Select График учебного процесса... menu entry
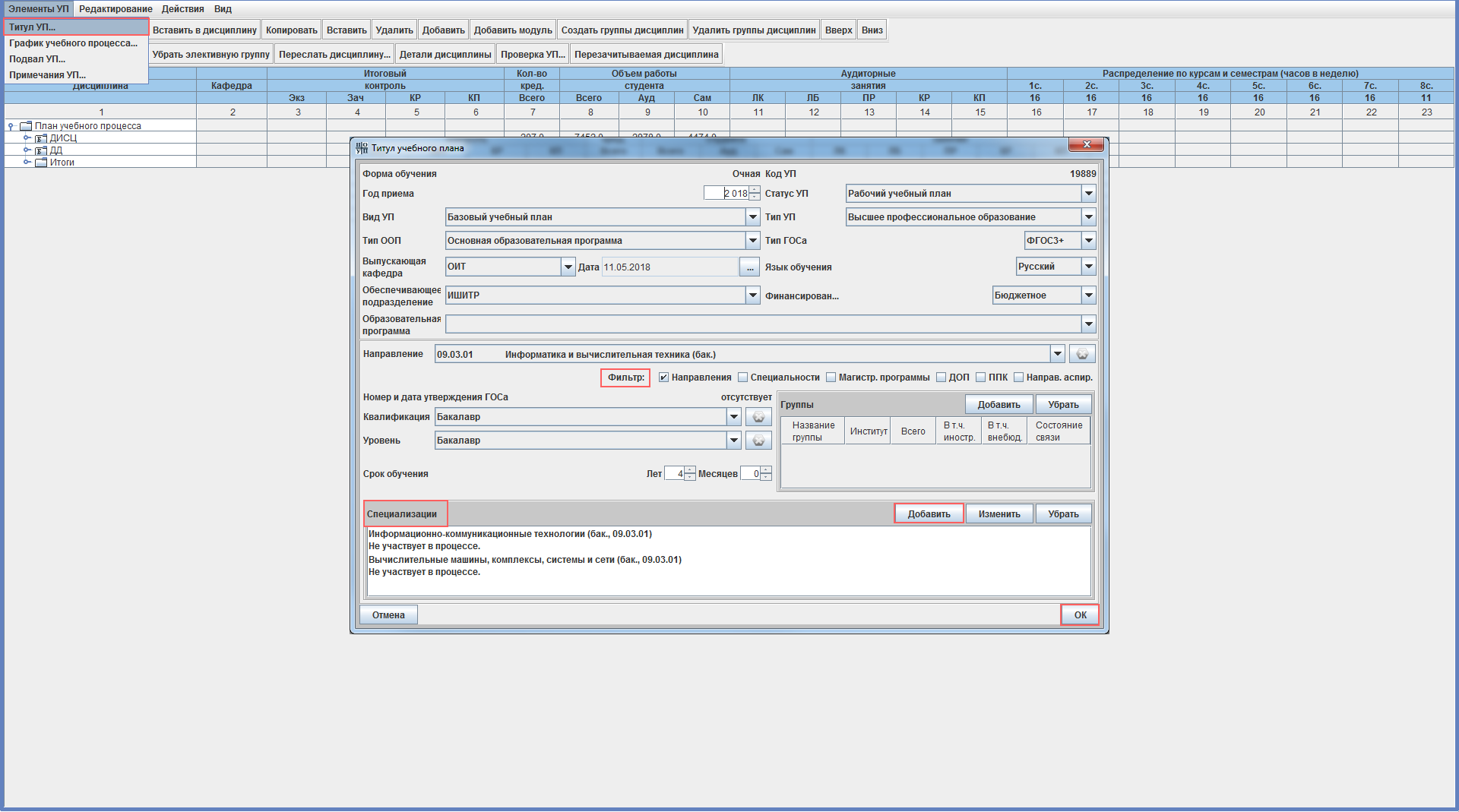The height and width of the screenshot is (812, 1459). [x=76, y=43]
